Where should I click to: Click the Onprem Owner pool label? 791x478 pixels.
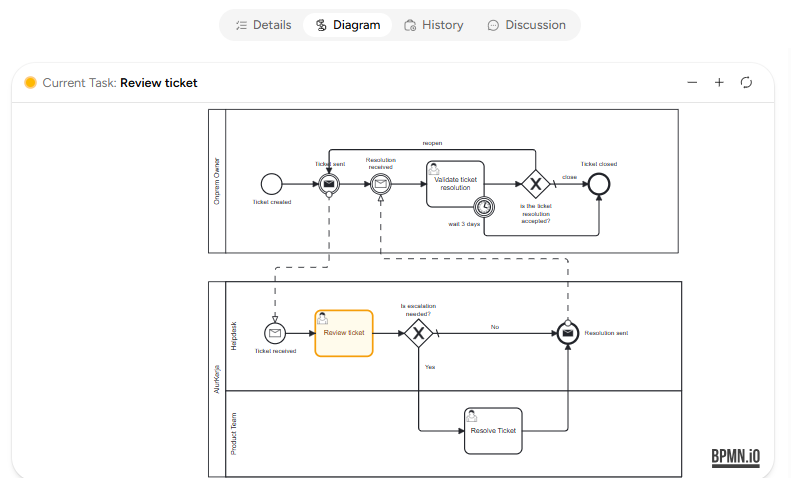pyautogui.click(x=217, y=182)
